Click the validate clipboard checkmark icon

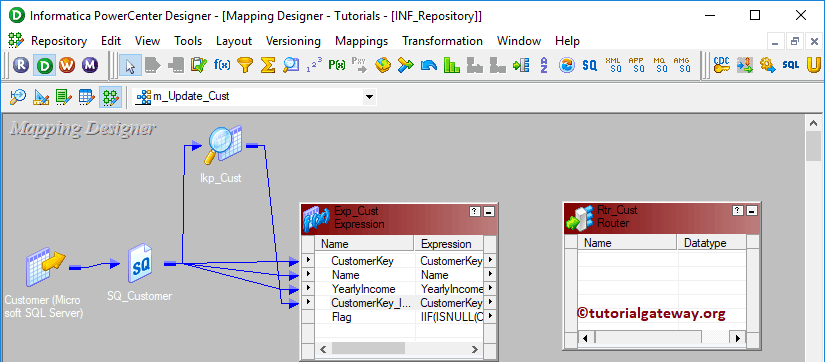pos(199,65)
